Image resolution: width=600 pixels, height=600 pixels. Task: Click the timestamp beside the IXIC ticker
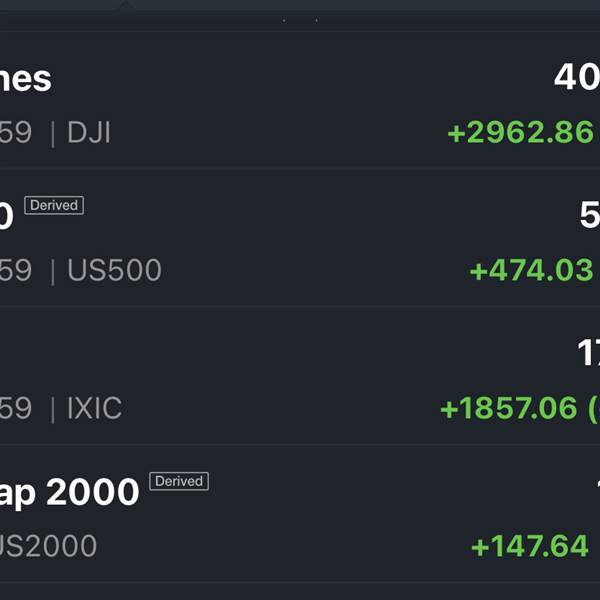click(16, 408)
